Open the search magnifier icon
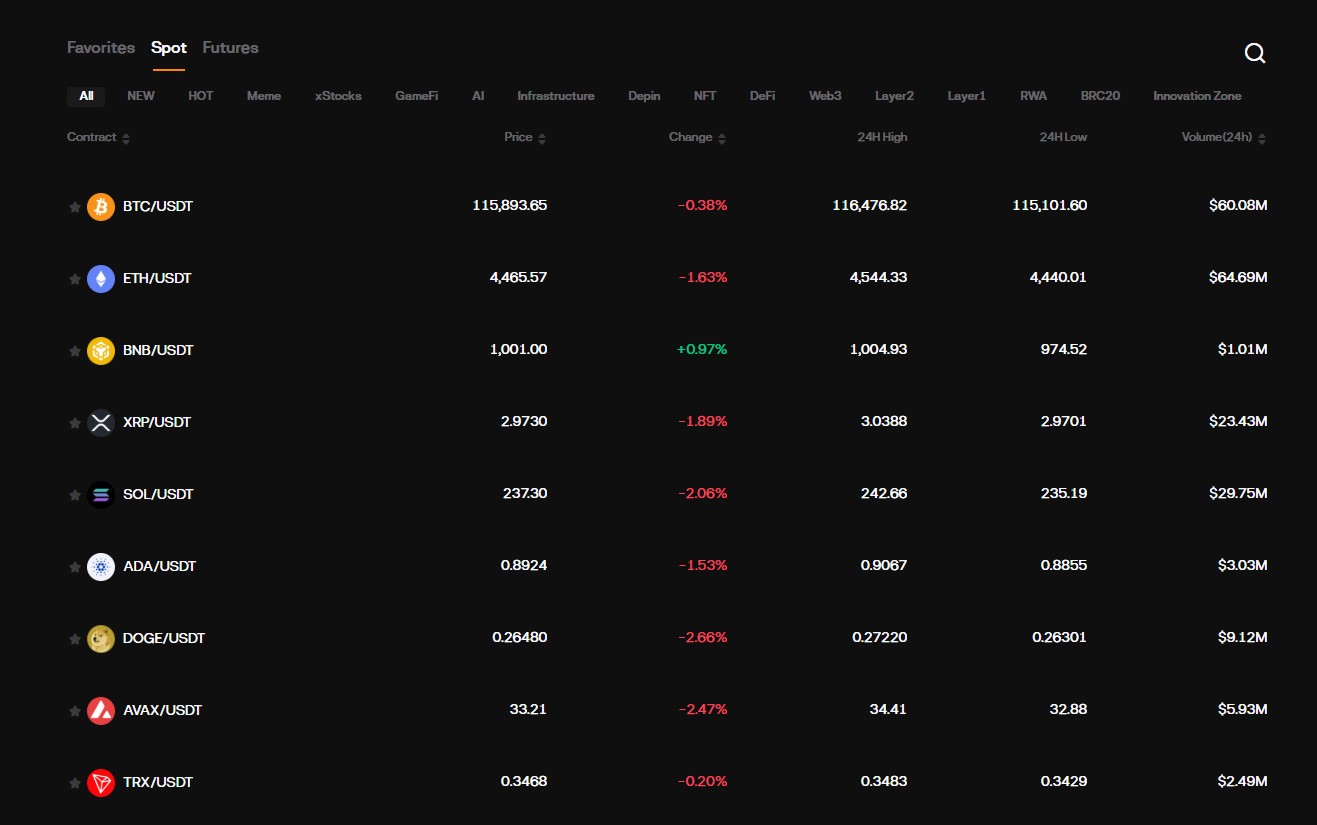Screen dimensions: 1317x825 tap(1254, 52)
